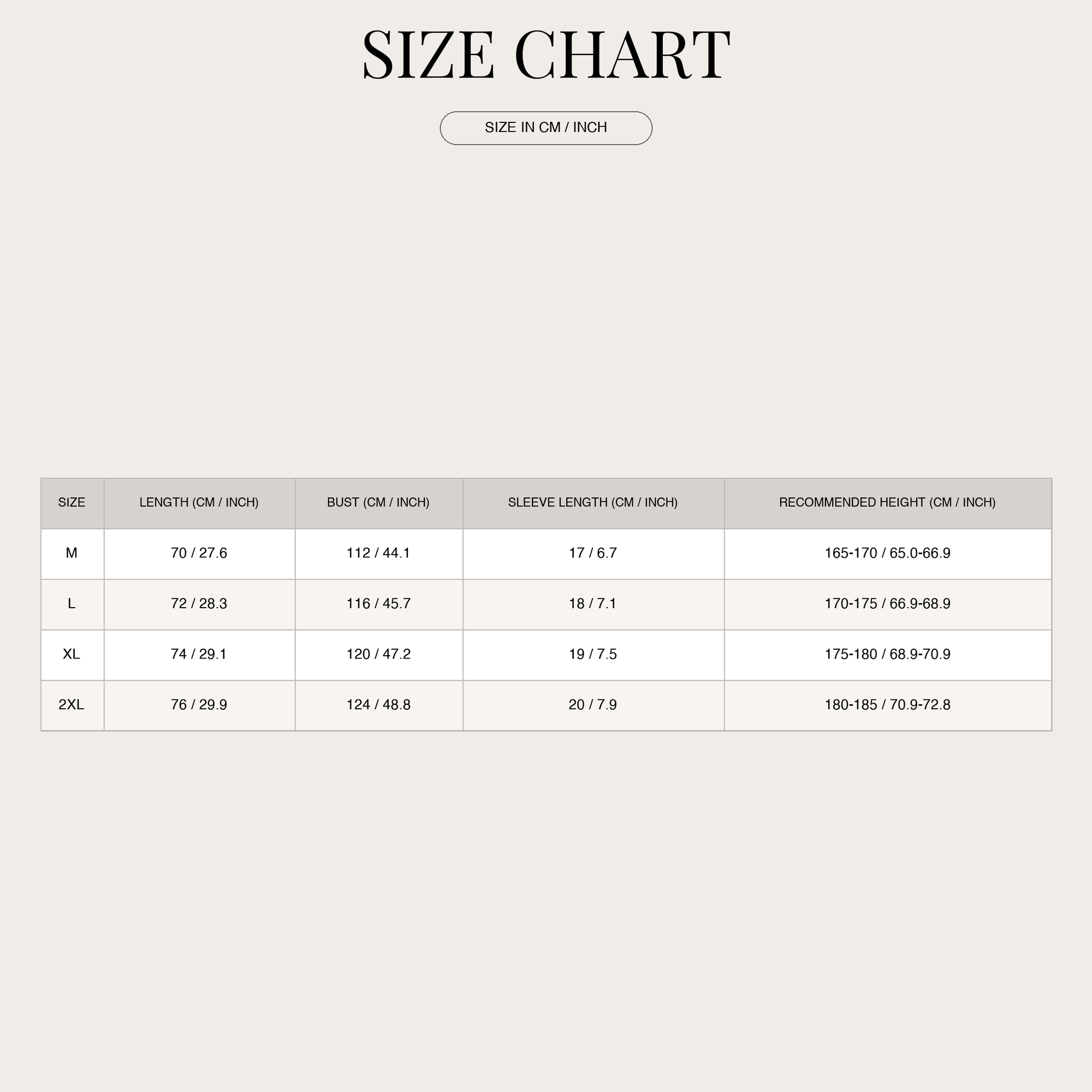Click the SIZE IN CM / INCH pill button
Viewport: 1092px width, 1092px height.
pyautogui.click(x=546, y=128)
